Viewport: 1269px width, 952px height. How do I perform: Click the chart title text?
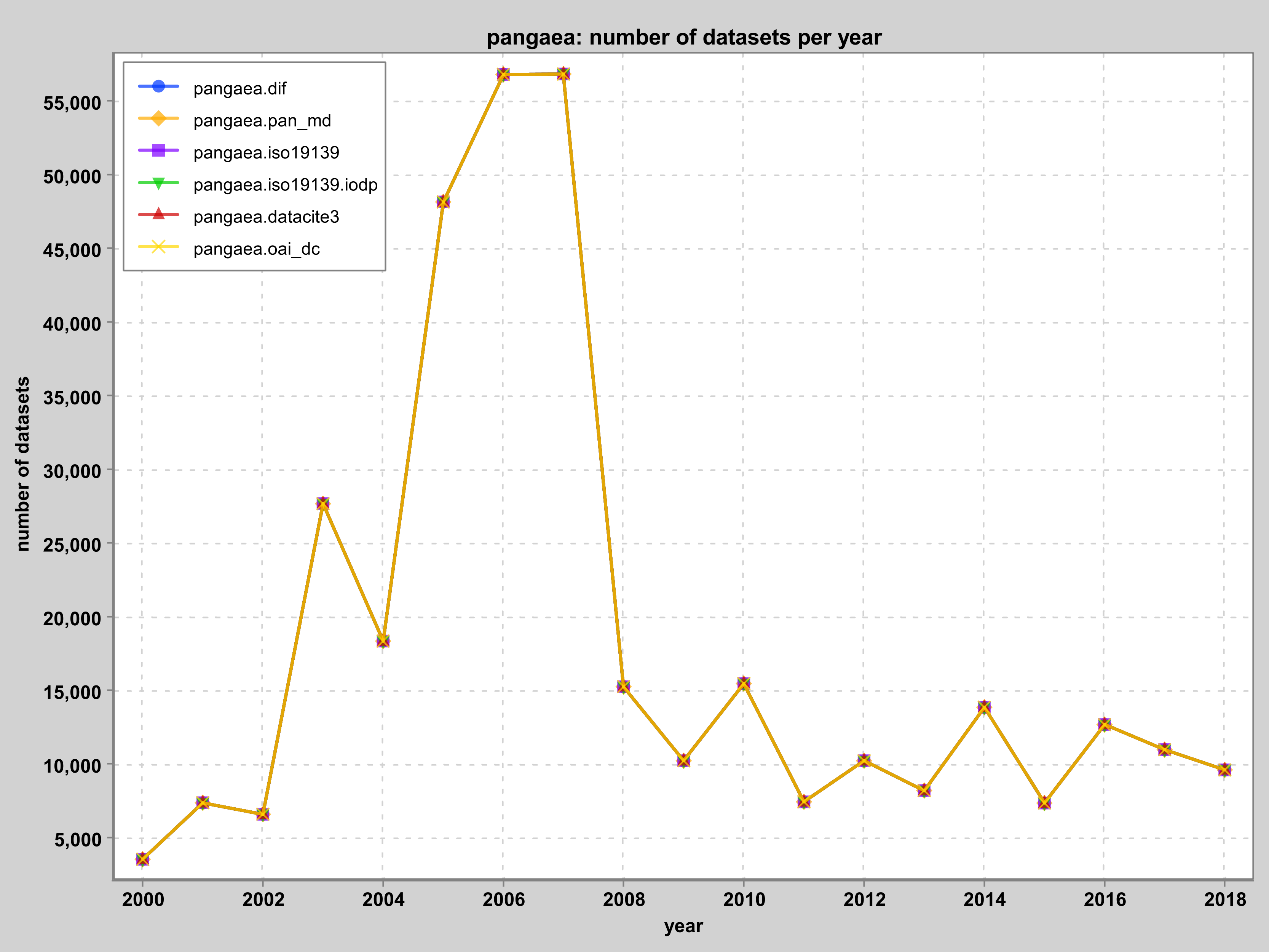pyautogui.click(x=684, y=37)
